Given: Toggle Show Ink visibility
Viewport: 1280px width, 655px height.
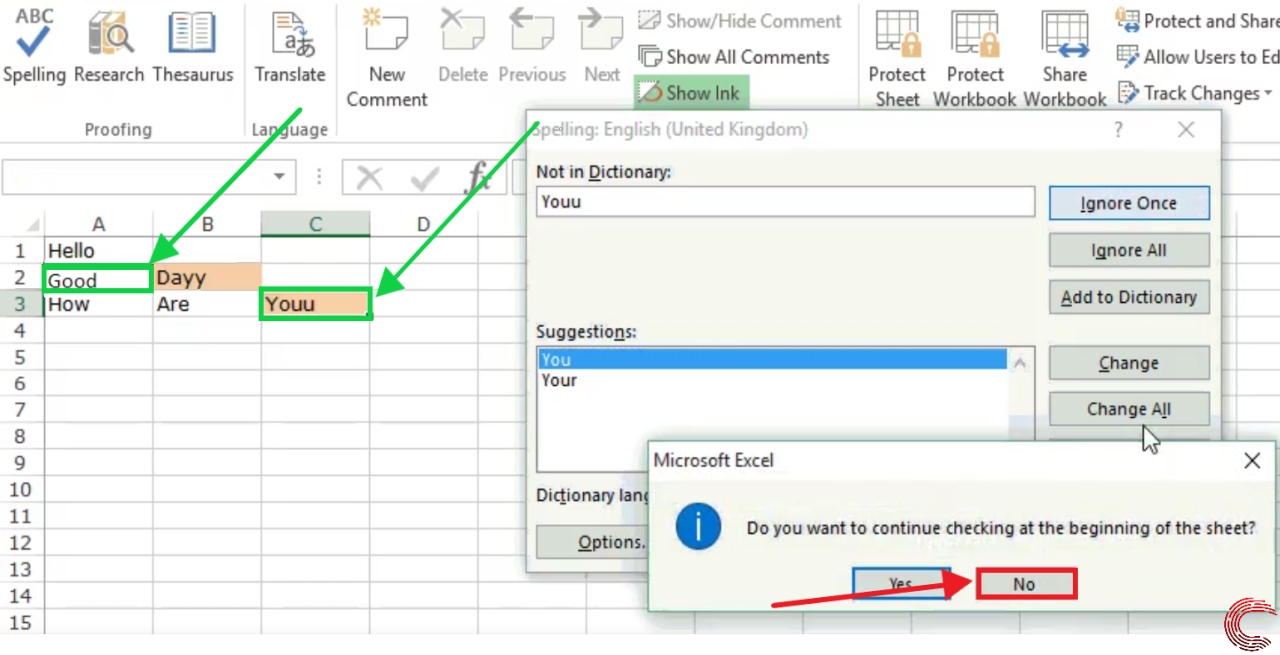Looking at the screenshot, I should click(x=691, y=93).
